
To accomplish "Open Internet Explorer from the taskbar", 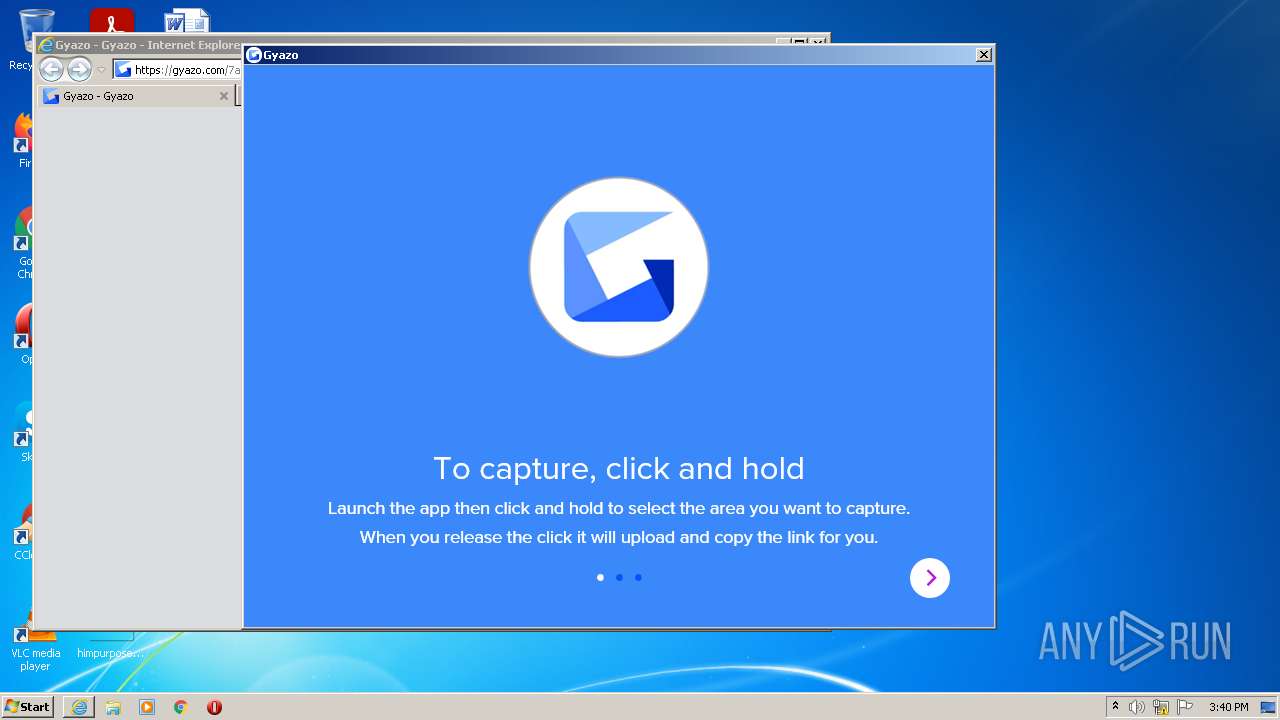I will click(79, 707).
